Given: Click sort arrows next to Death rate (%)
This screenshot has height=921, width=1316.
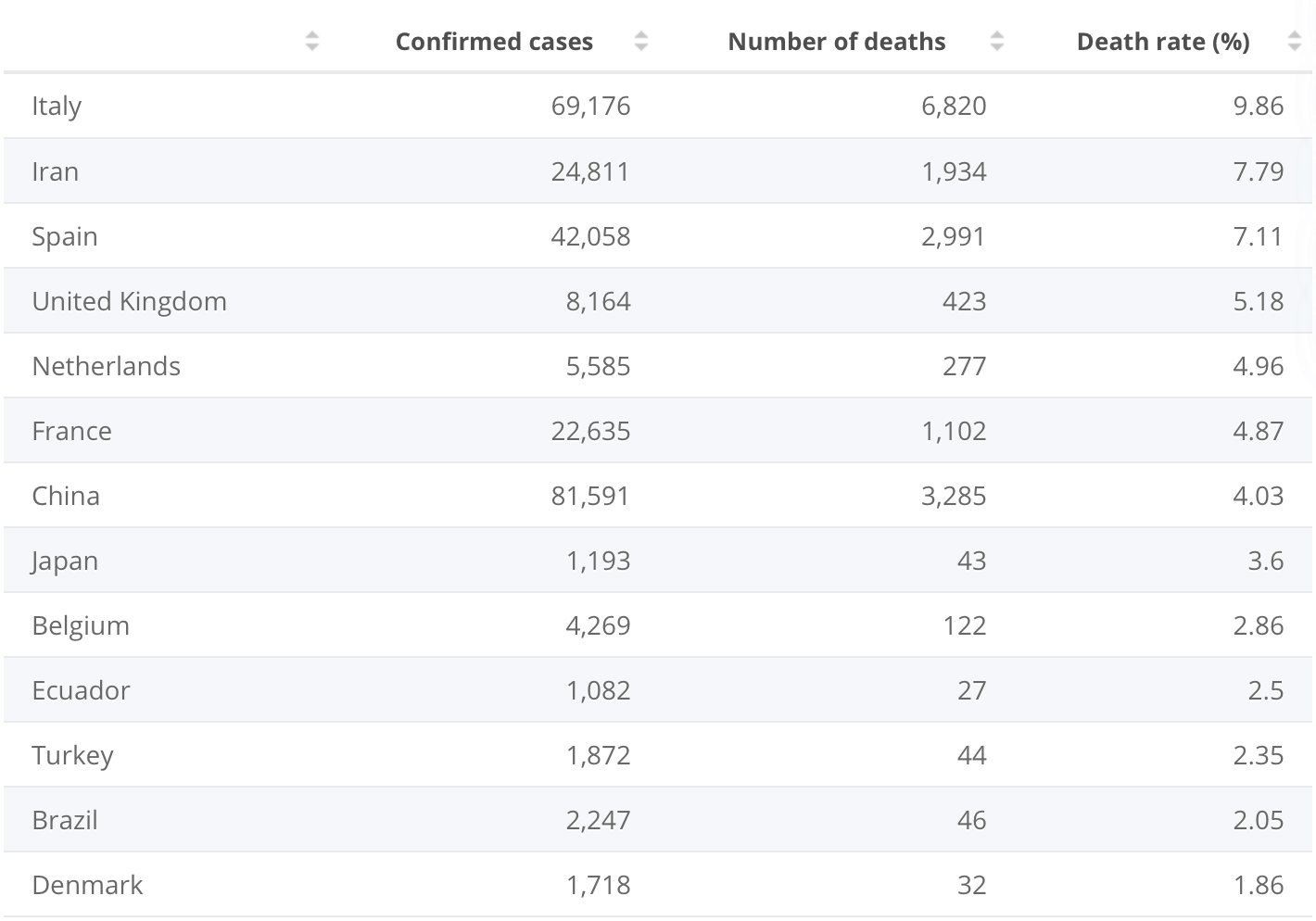Looking at the screenshot, I should [1295, 41].
